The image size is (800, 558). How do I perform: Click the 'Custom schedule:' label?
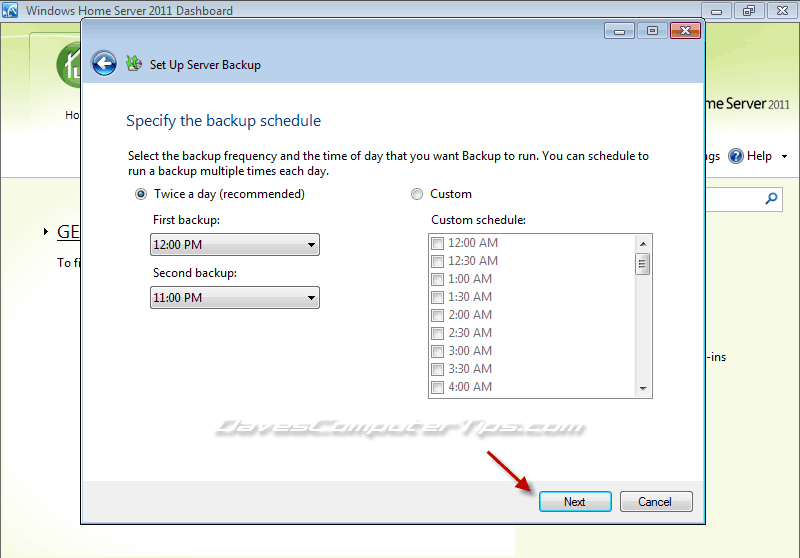click(479, 220)
